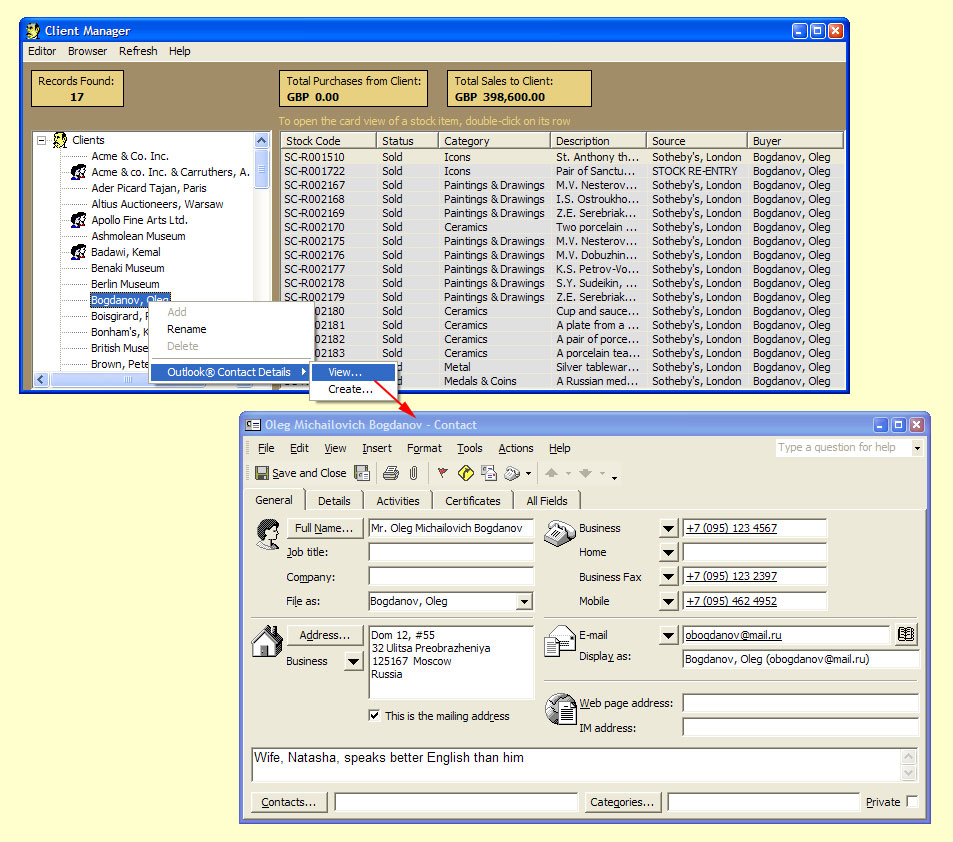
Task: Click the yellow Display Map of Address icon
Action: click(466, 473)
